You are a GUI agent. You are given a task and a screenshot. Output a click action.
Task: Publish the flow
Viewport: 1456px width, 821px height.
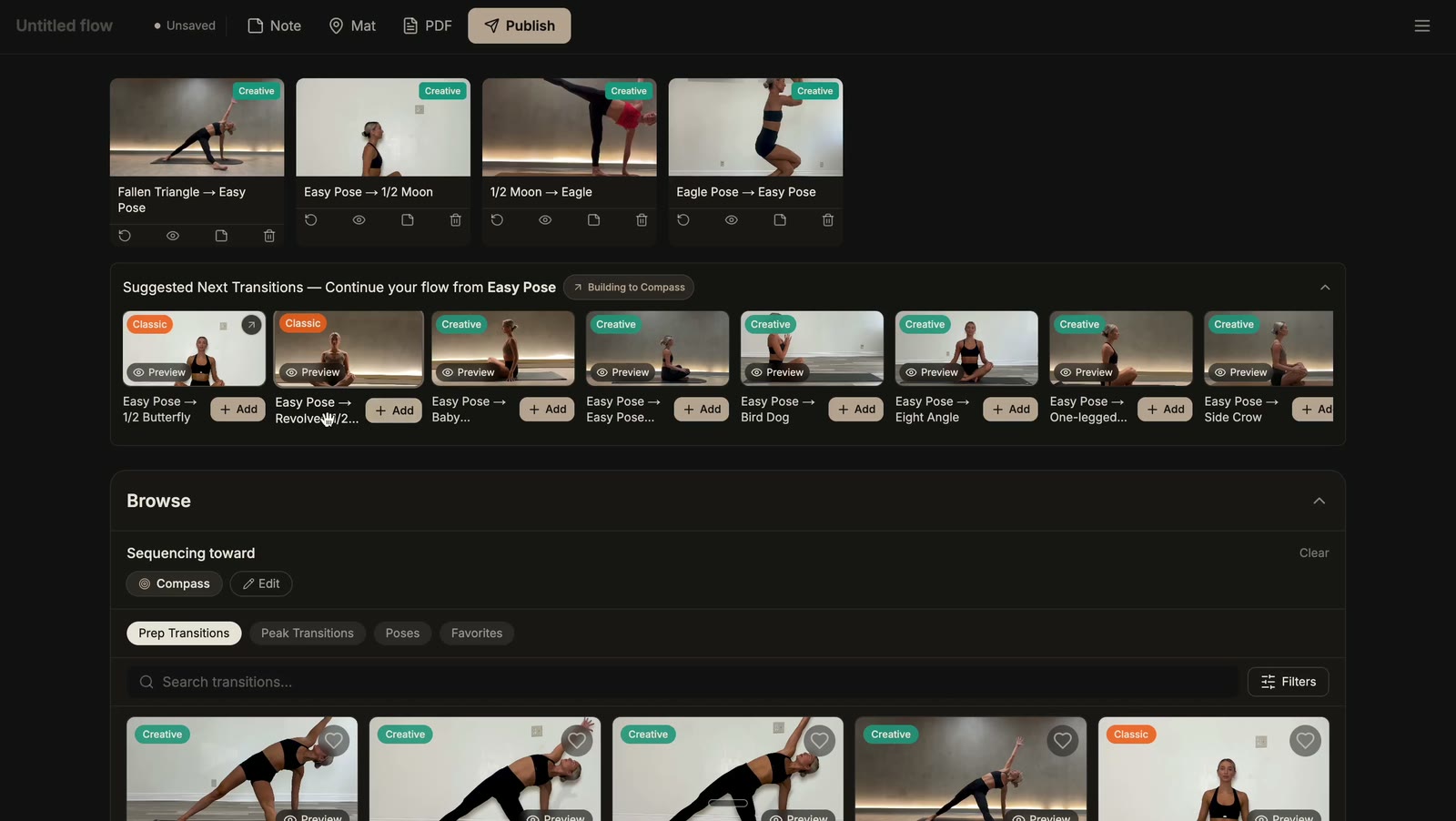click(x=520, y=25)
